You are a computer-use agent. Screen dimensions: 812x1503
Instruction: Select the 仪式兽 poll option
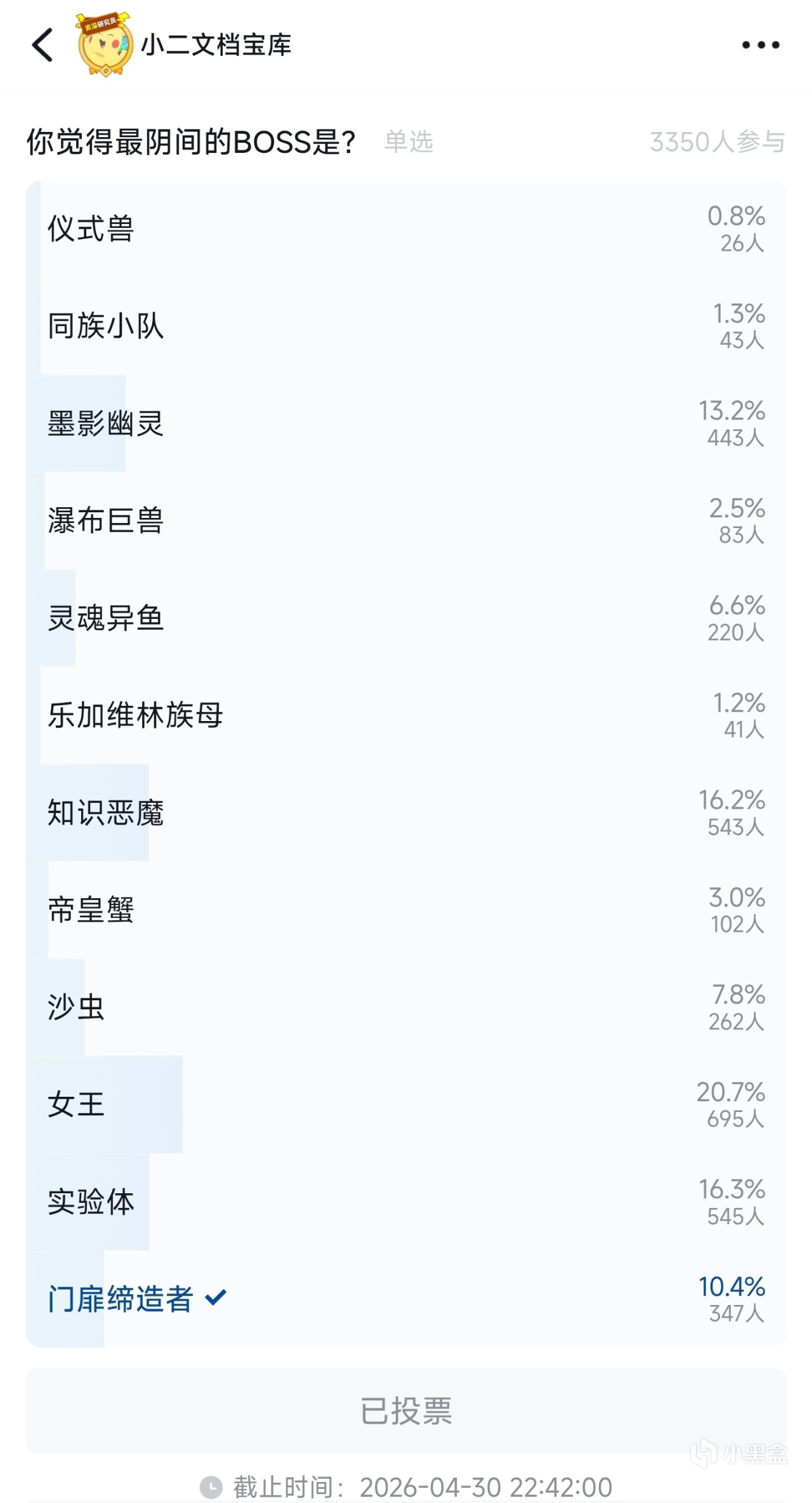pyautogui.click(x=406, y=228)
